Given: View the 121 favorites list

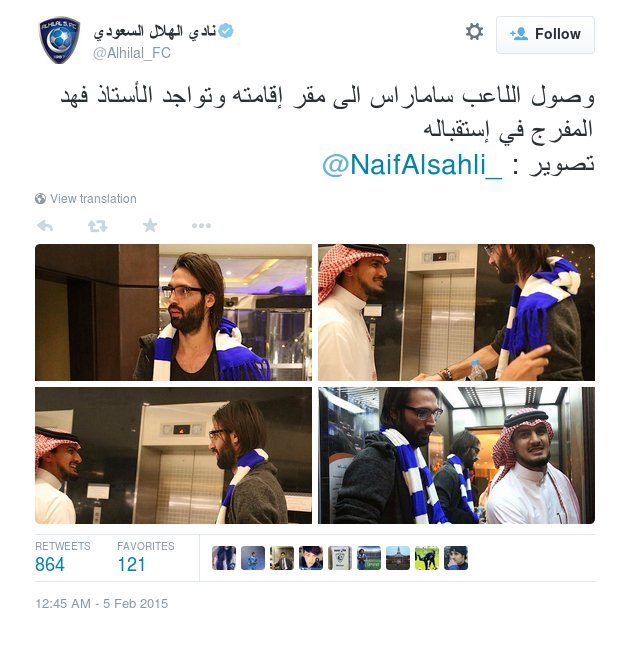Looking at the screenshot, I should pos(146,557).
